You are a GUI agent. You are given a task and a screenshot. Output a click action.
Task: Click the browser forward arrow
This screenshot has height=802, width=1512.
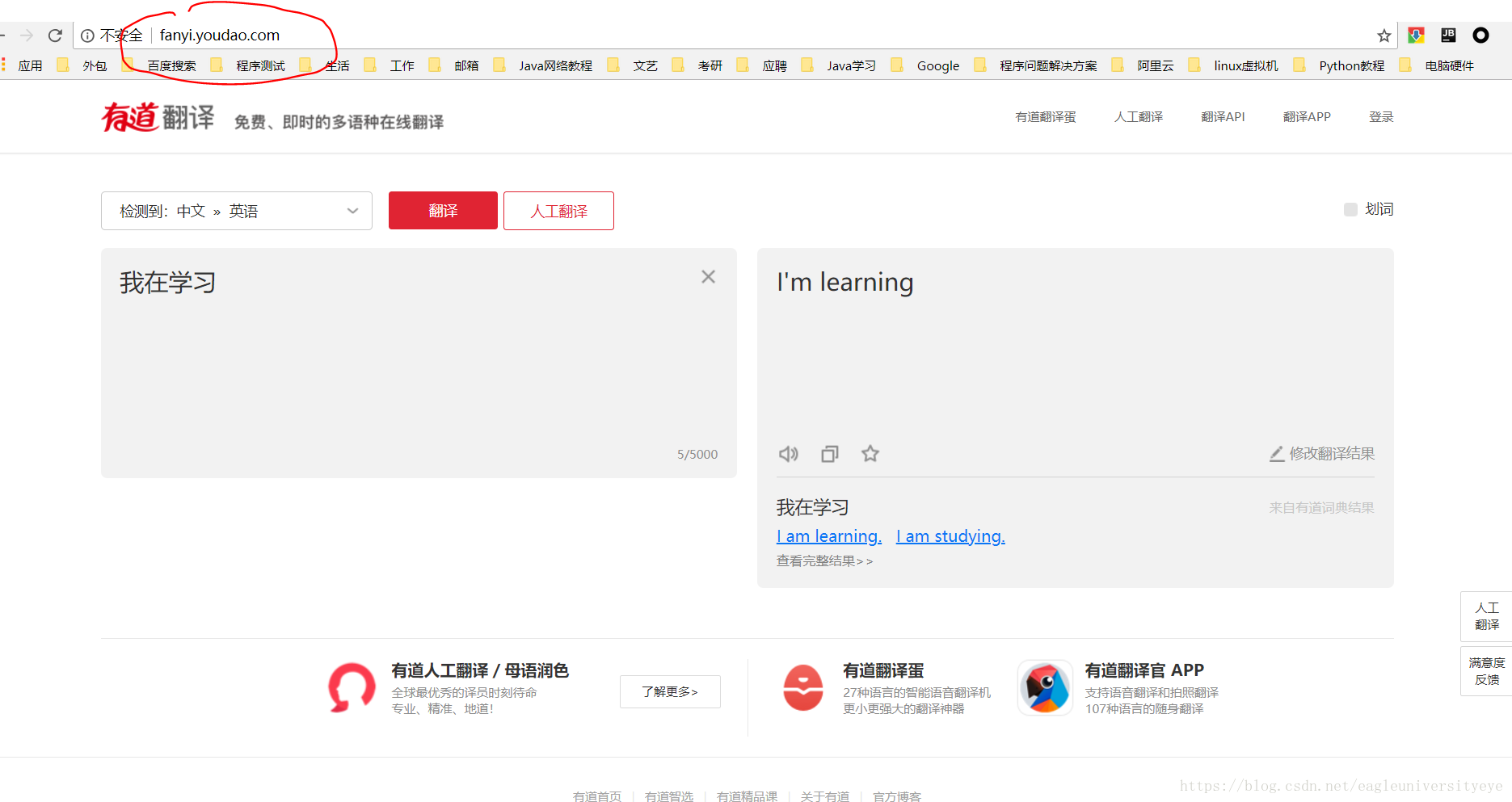point(27,36)
